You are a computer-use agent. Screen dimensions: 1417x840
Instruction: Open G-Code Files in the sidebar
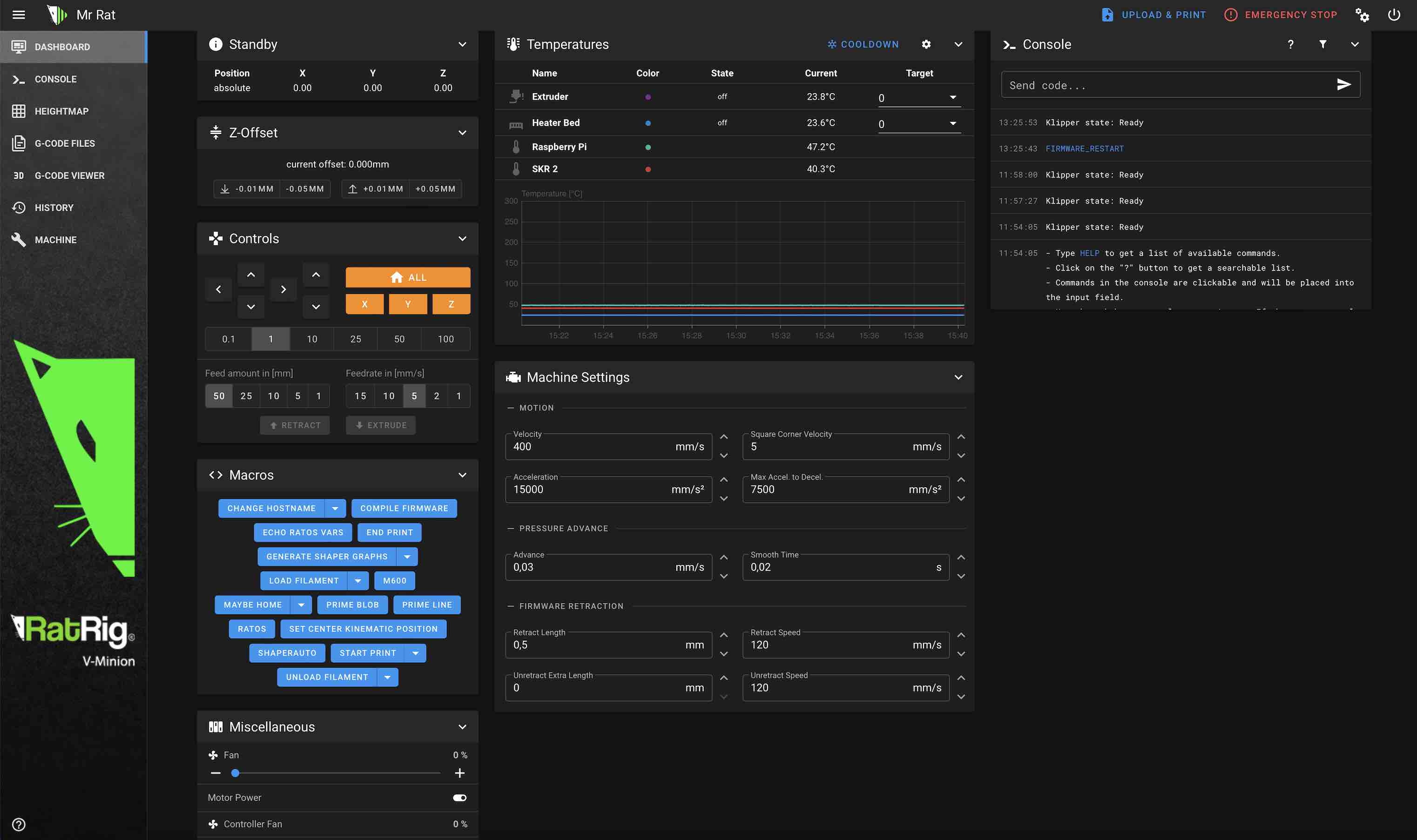(65, 144)
